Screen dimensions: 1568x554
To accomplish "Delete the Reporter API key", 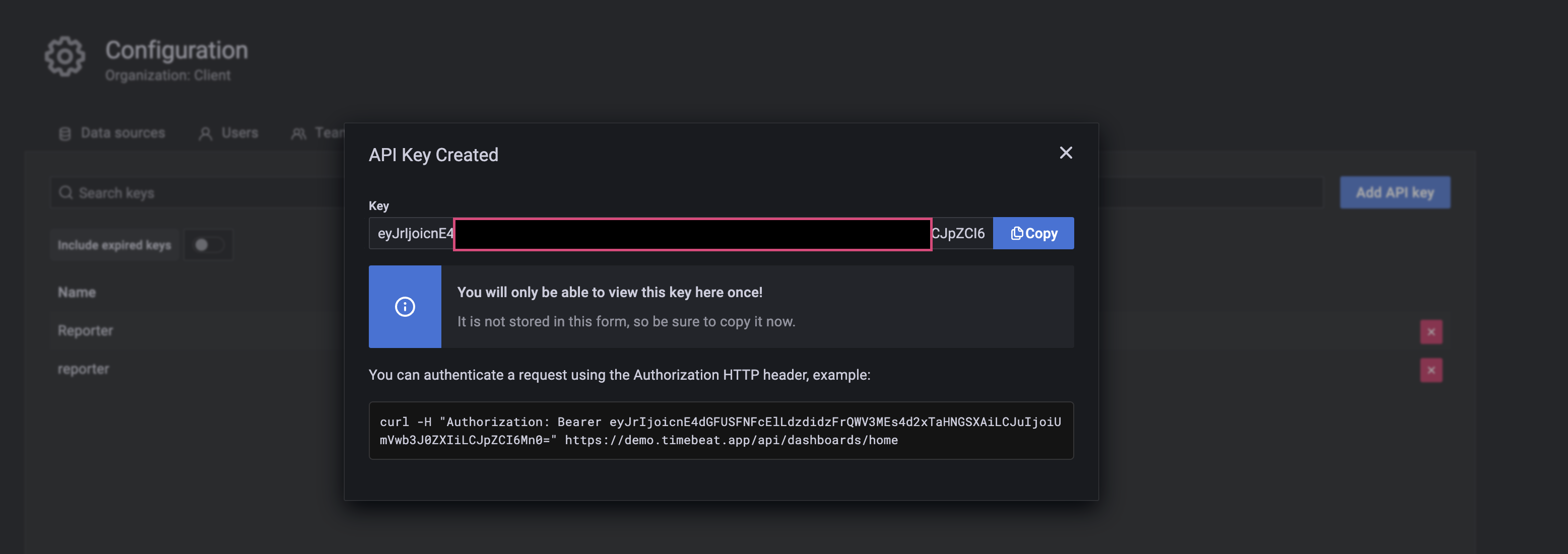I will pos(1430,331).
